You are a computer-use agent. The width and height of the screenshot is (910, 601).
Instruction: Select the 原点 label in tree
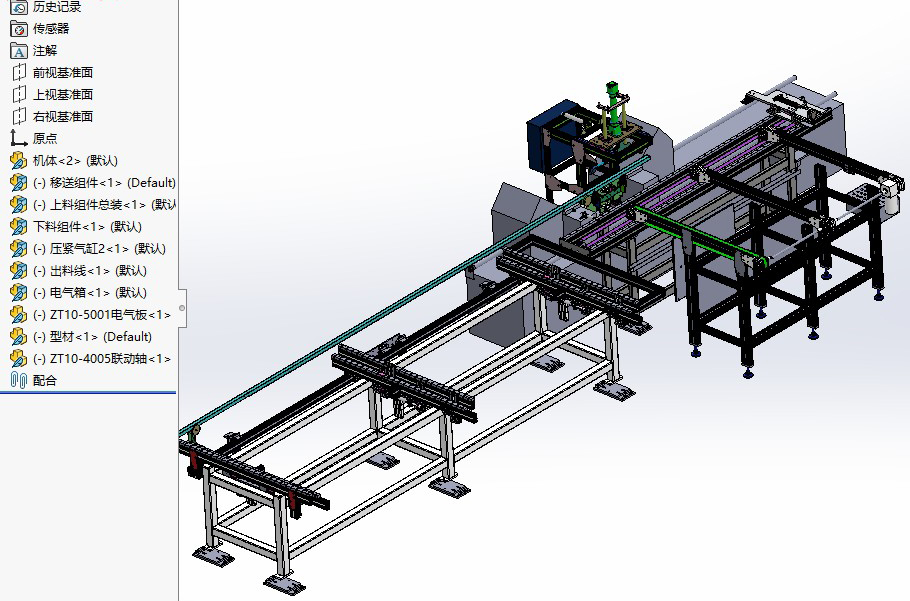[45, 139]
